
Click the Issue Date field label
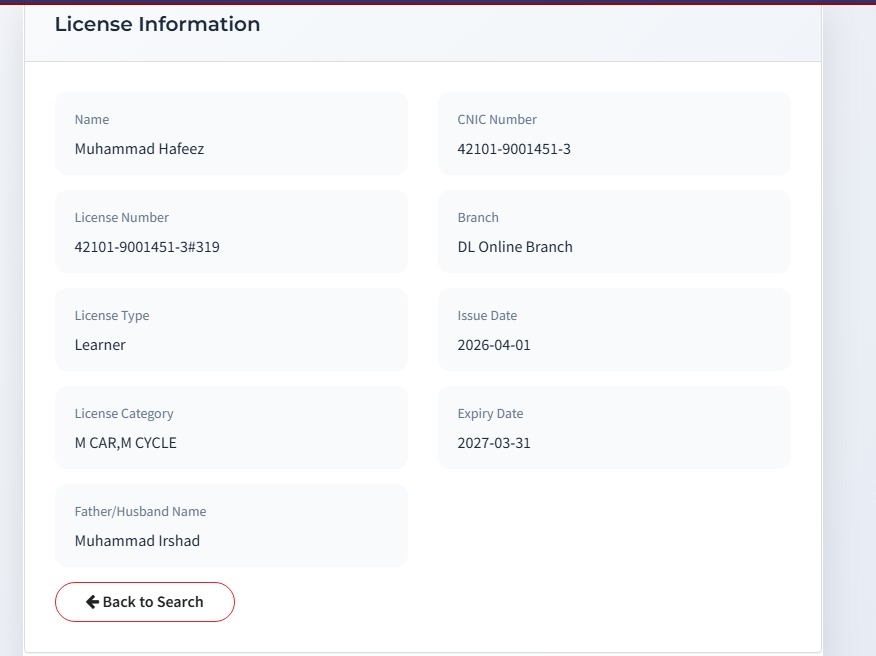click(x=487, y=316)
